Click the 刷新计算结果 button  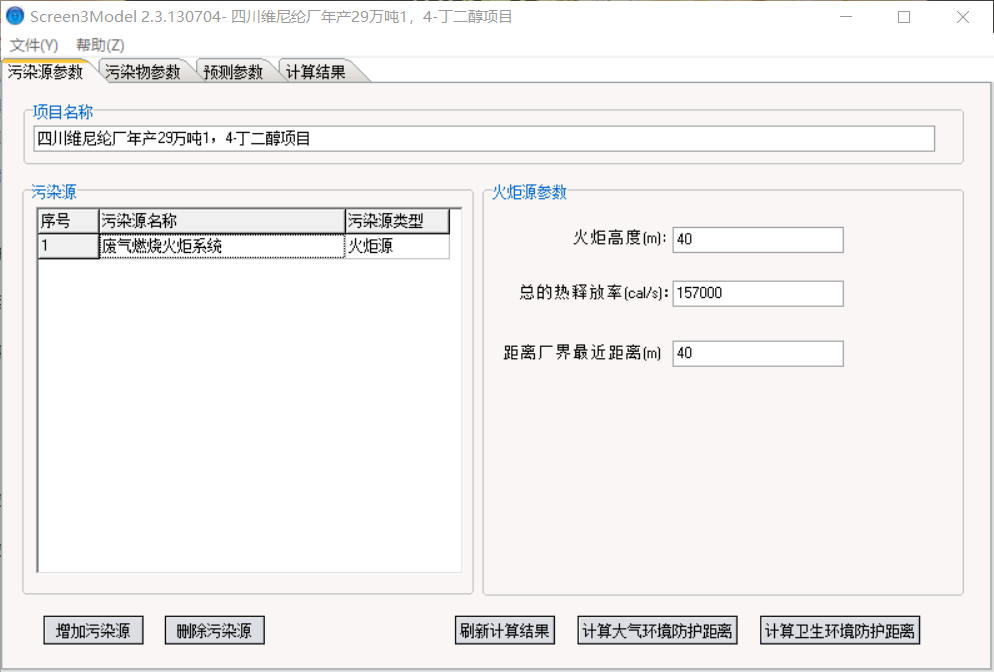point(505,630)
